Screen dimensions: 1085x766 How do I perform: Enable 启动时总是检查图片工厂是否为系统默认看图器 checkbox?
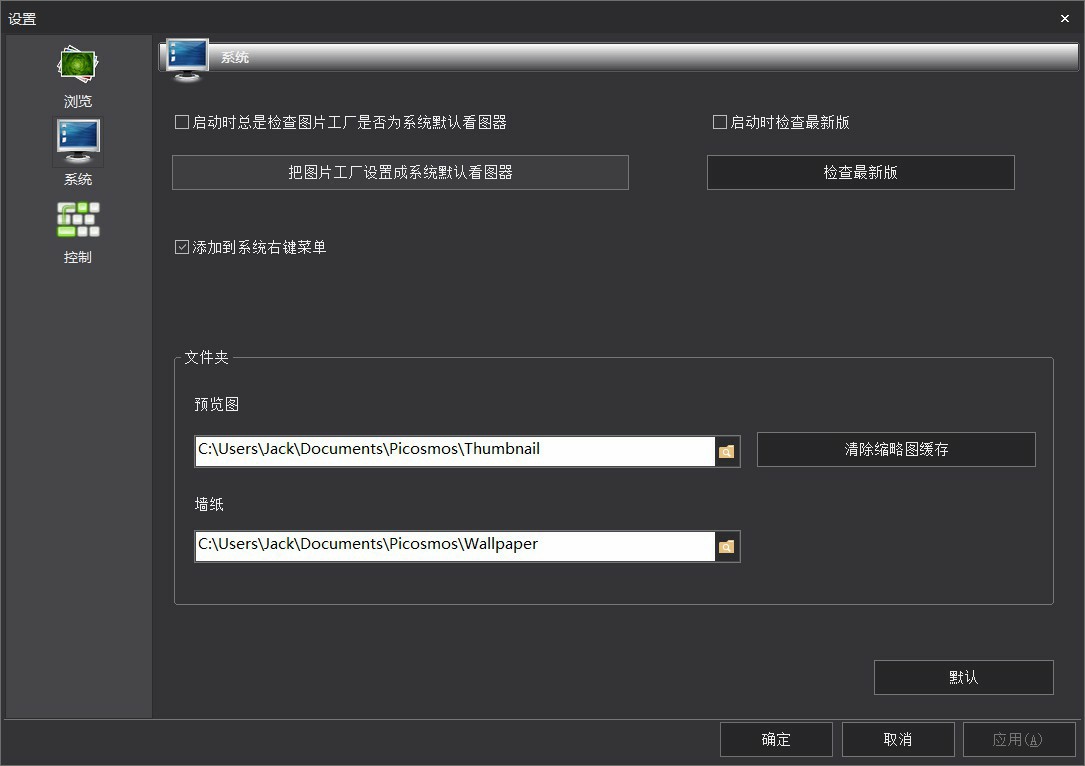[x=182, y=123]
